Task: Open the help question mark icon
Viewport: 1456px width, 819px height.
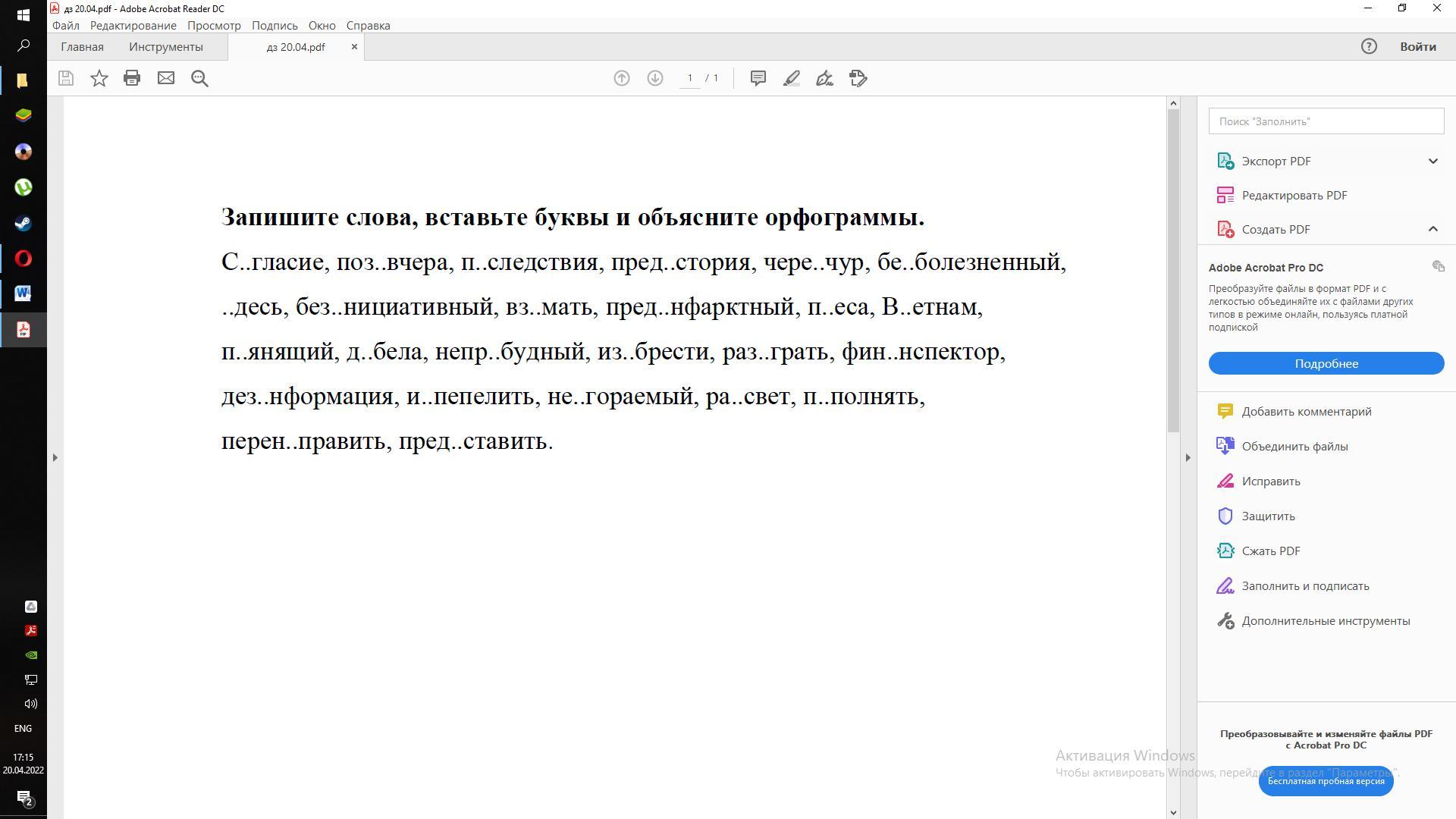Action: [1368, 46]
